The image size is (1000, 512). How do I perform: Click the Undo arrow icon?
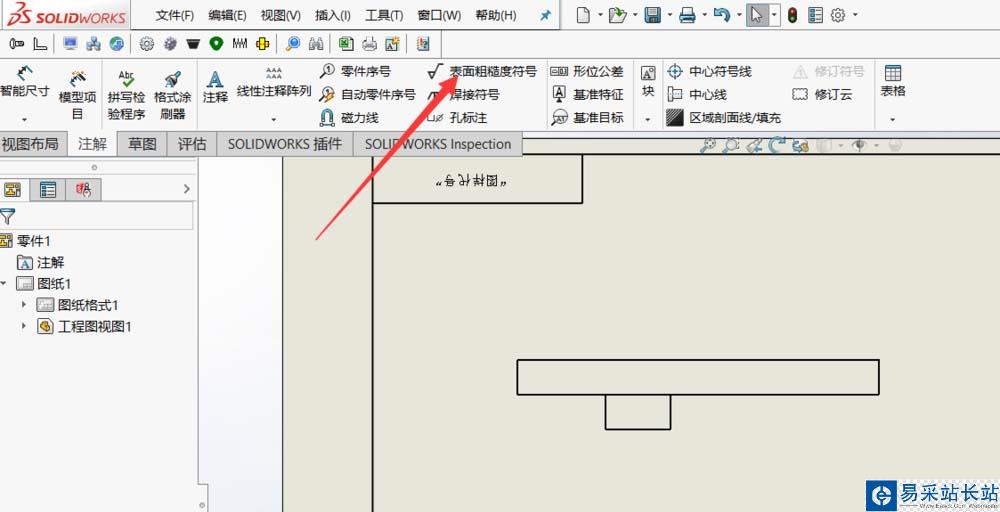(721, 15)
